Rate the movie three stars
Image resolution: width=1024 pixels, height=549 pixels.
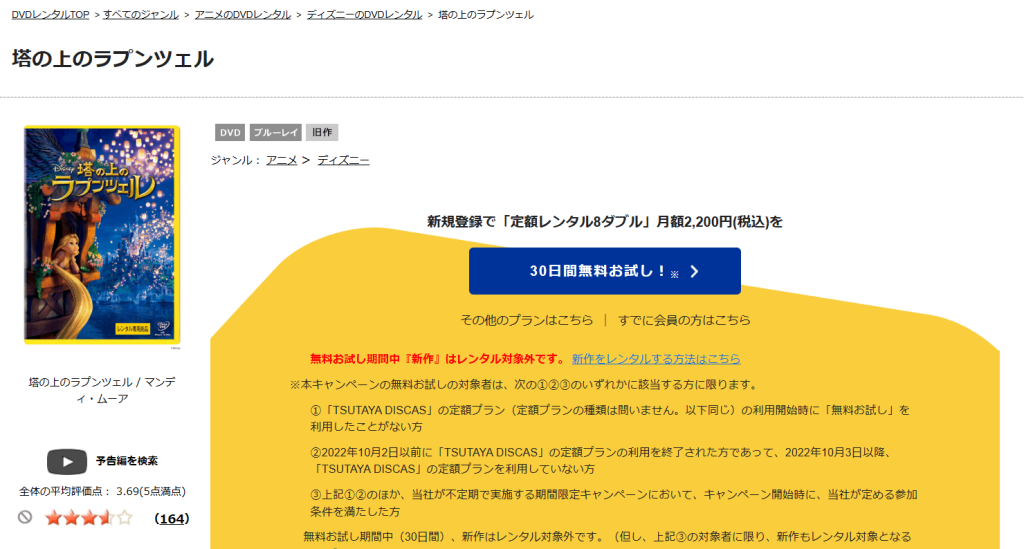(88, 518)
